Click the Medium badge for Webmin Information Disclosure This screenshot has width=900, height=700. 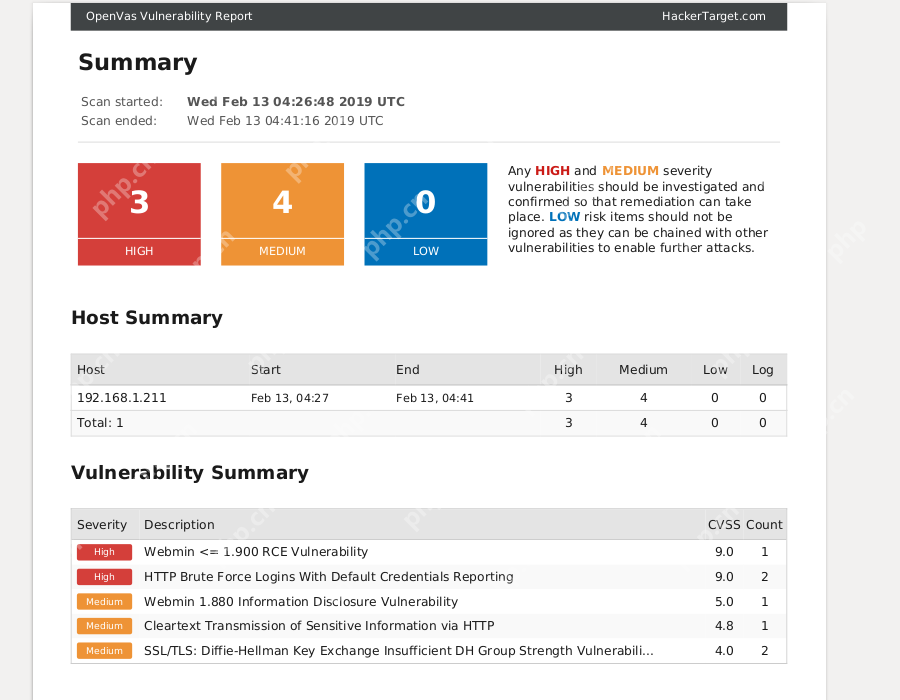coord(104,602)
